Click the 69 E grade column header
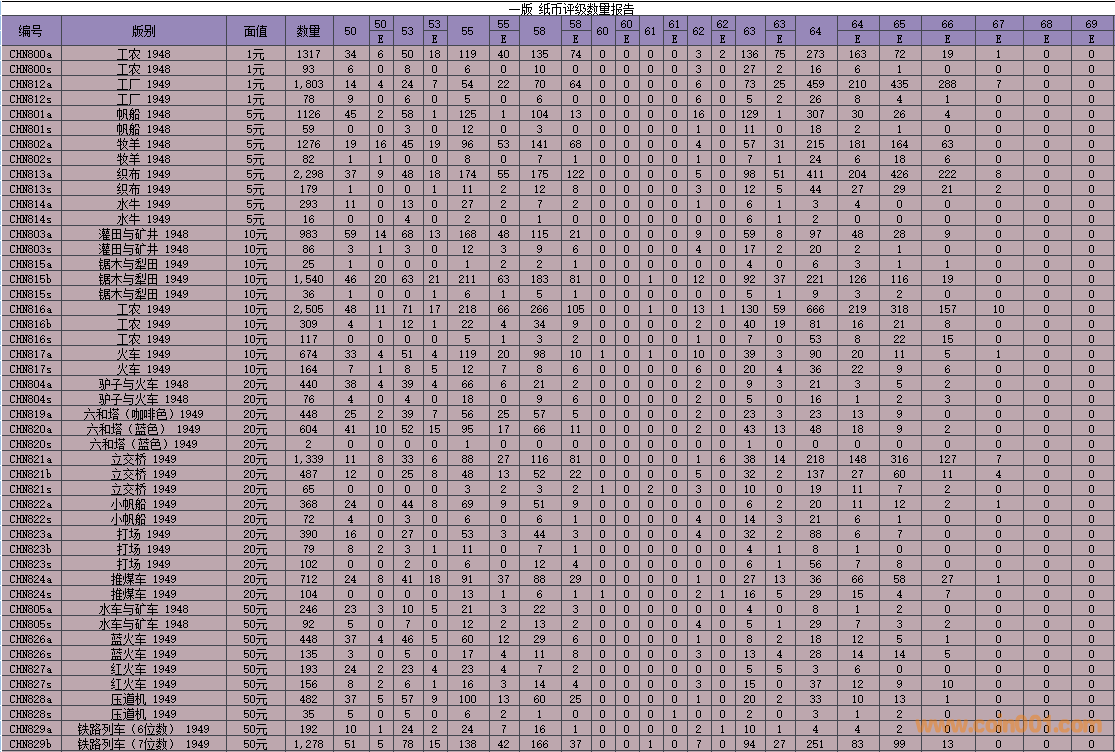 tap(1092, 31)
